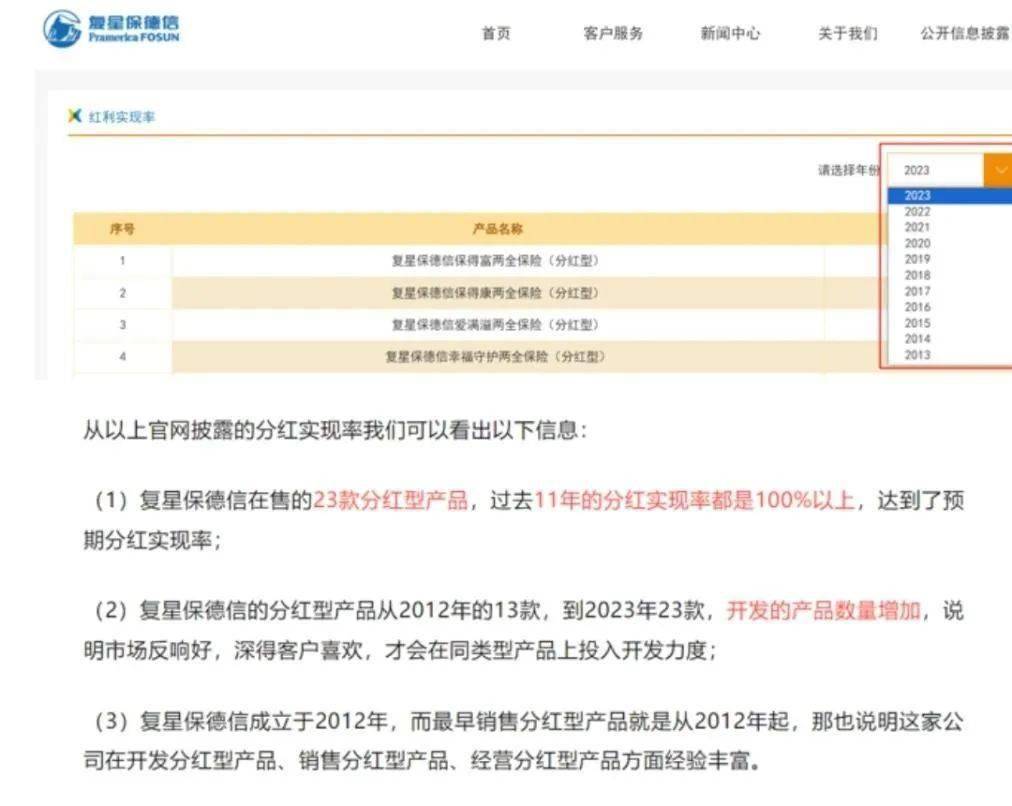Click 复星保德信保得康两全保险 product name
The image size is (1012, 806).
(x=495, y=293)
